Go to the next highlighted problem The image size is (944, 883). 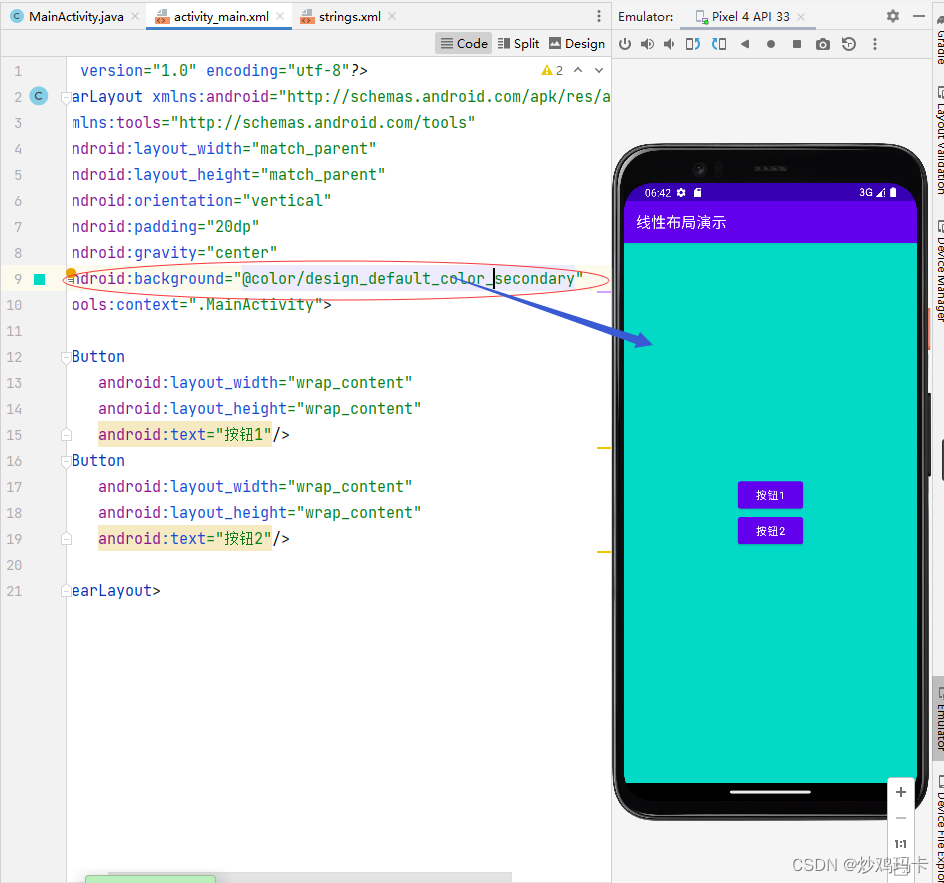click(599, 70)
